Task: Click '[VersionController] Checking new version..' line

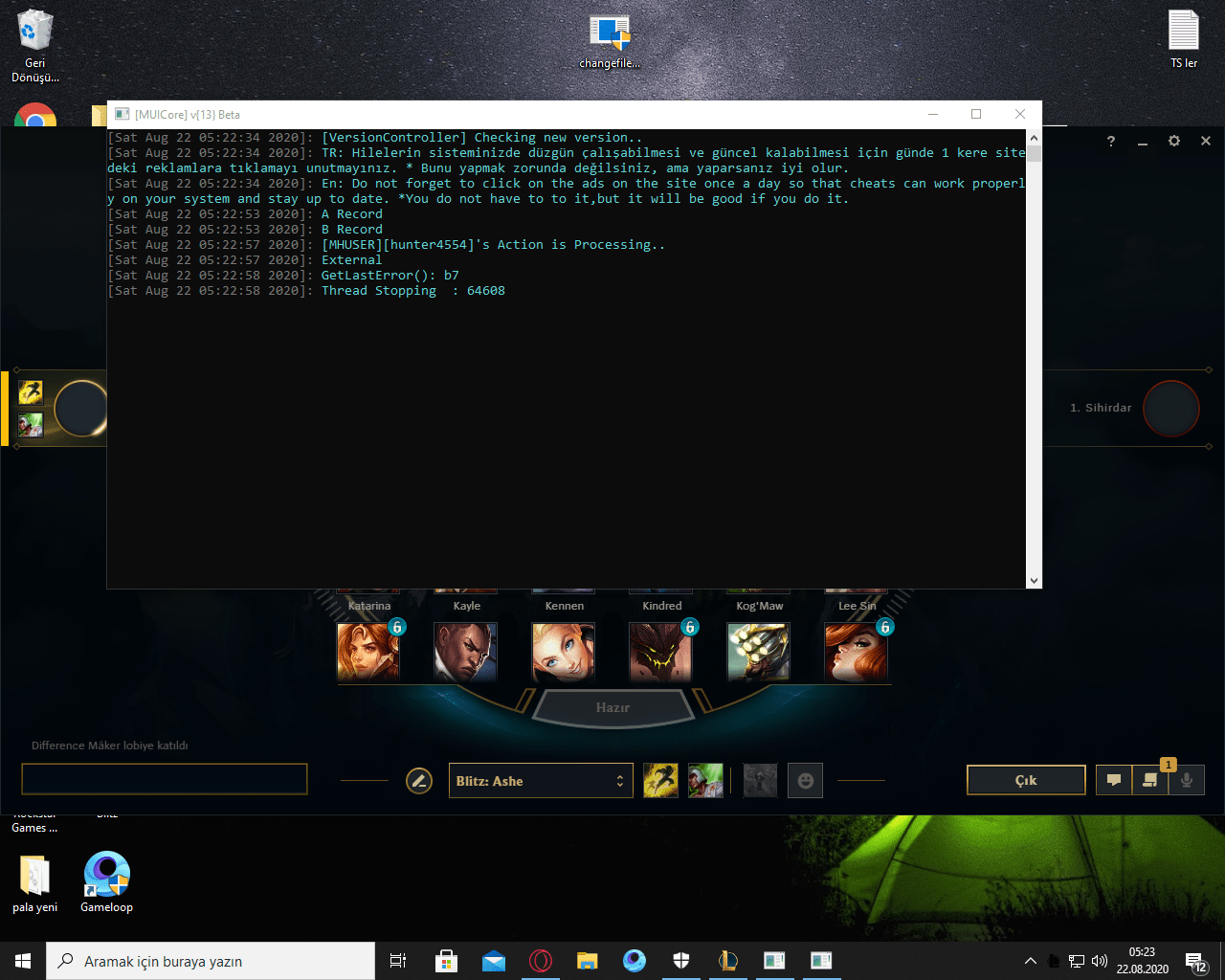Action: [482, 138]
